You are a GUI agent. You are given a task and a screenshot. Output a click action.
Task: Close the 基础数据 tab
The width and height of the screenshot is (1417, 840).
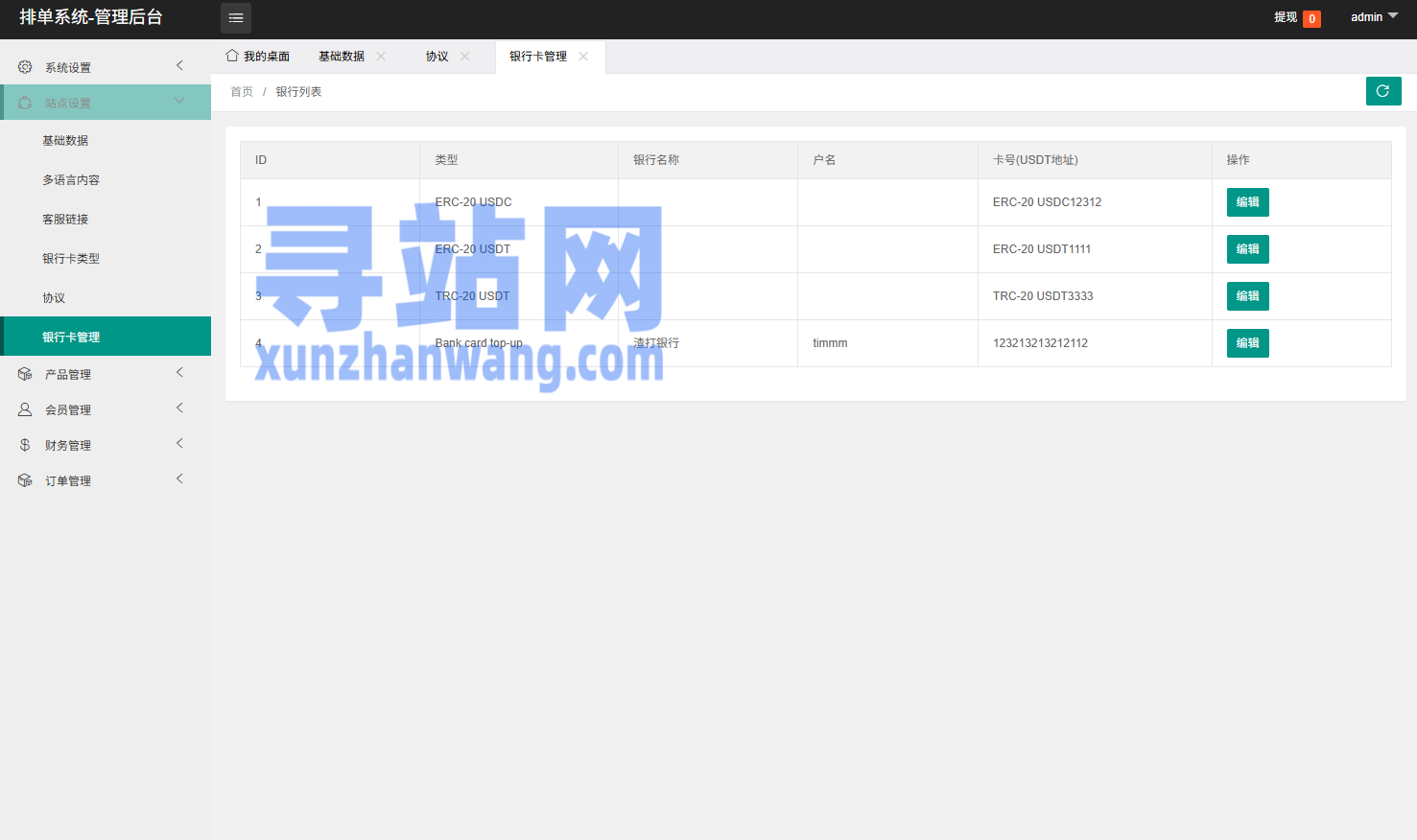tap(381, 57)
